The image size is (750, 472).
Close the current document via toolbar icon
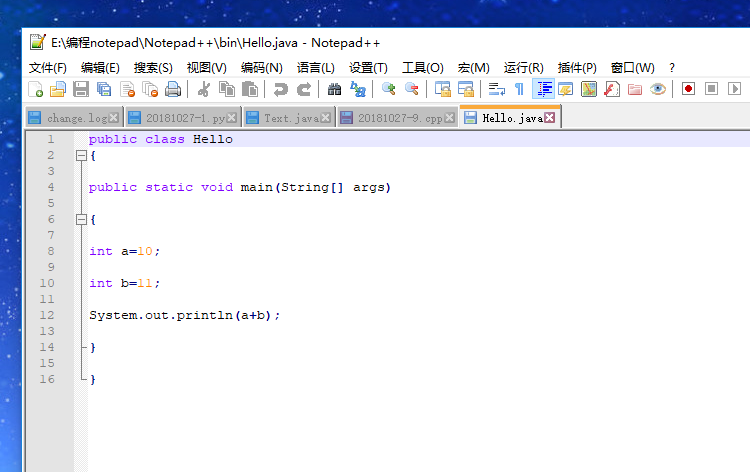[127, 89]
